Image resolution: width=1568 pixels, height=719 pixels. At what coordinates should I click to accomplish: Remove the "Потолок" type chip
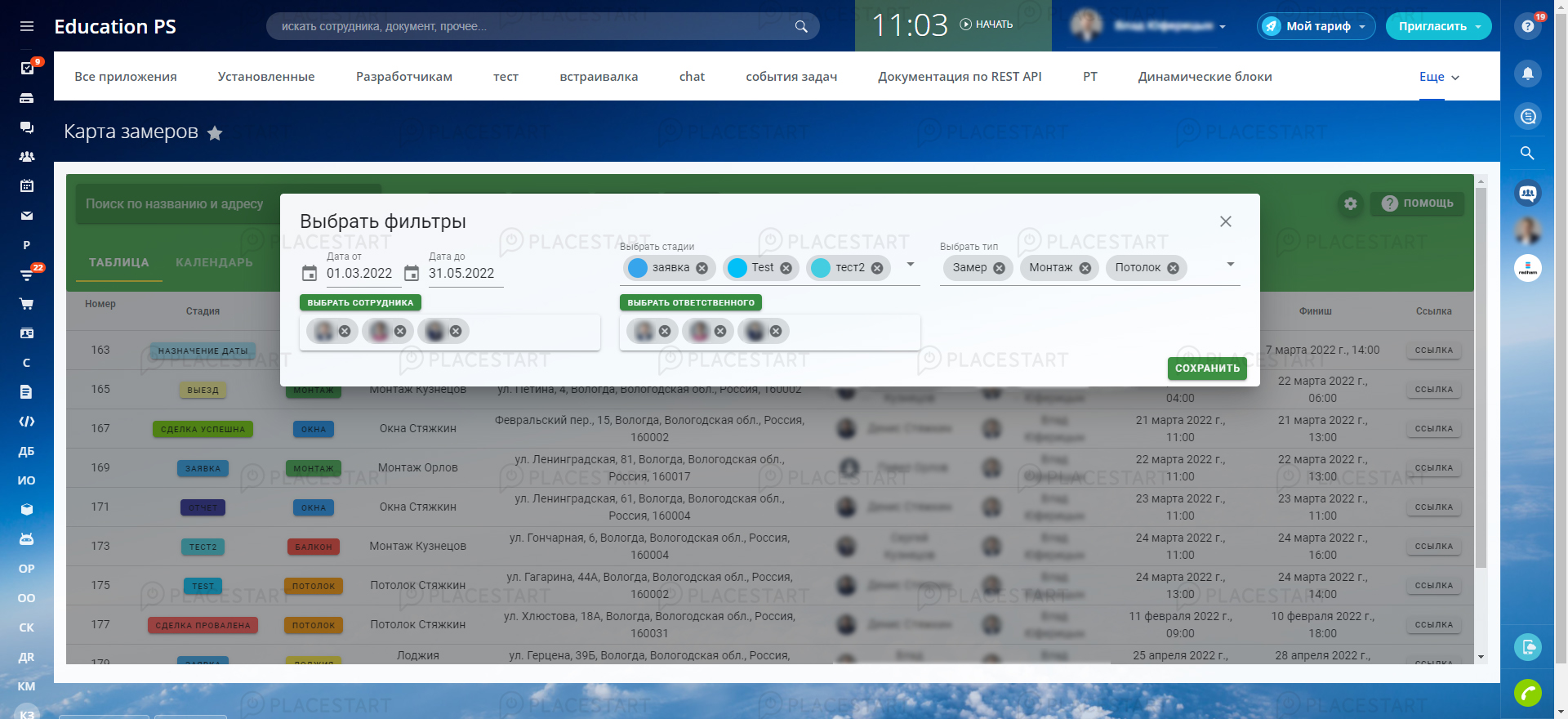click(x=1173, y=268)
